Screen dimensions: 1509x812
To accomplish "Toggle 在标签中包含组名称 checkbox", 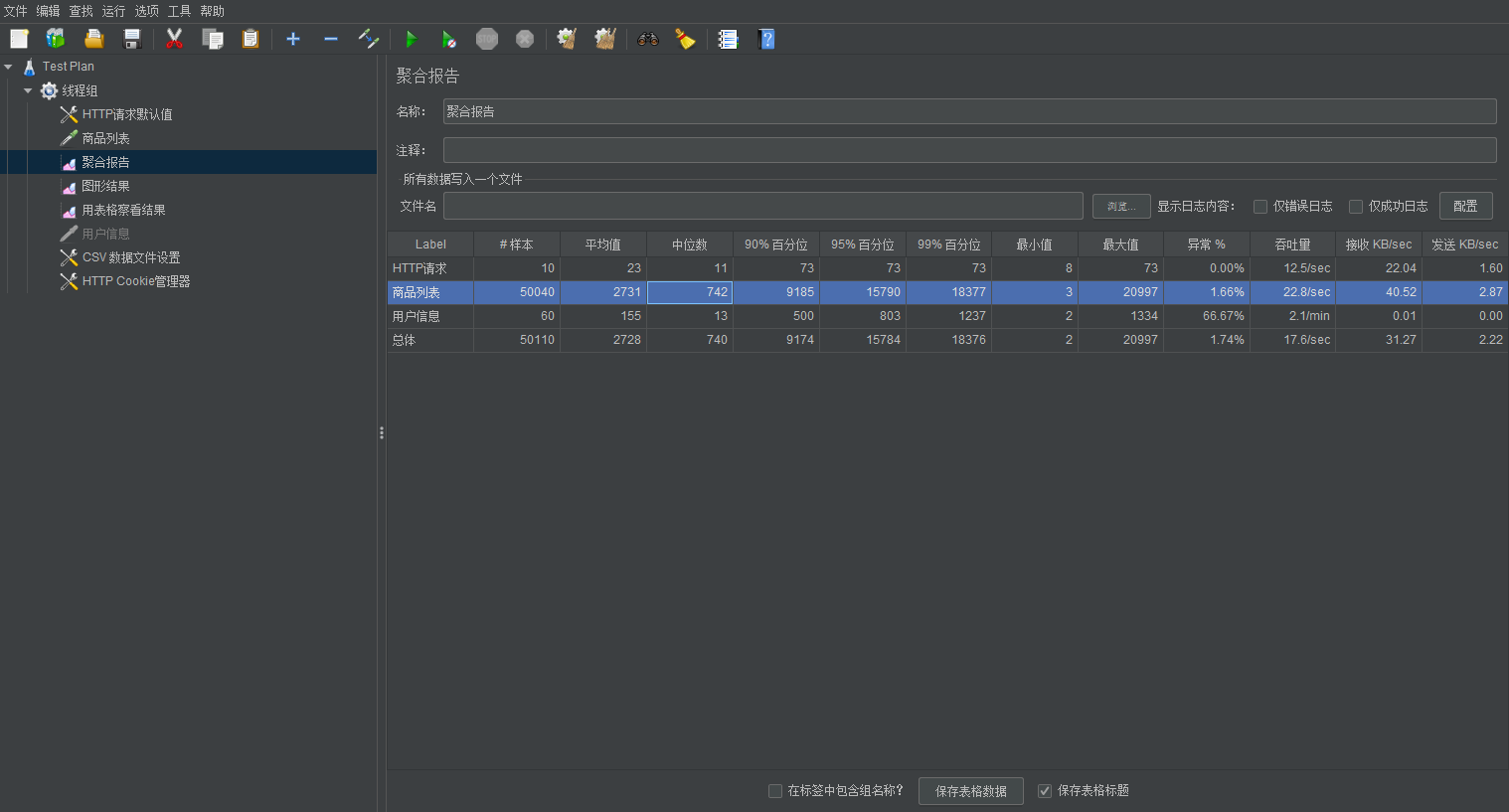I will click(x=775, y=791).
